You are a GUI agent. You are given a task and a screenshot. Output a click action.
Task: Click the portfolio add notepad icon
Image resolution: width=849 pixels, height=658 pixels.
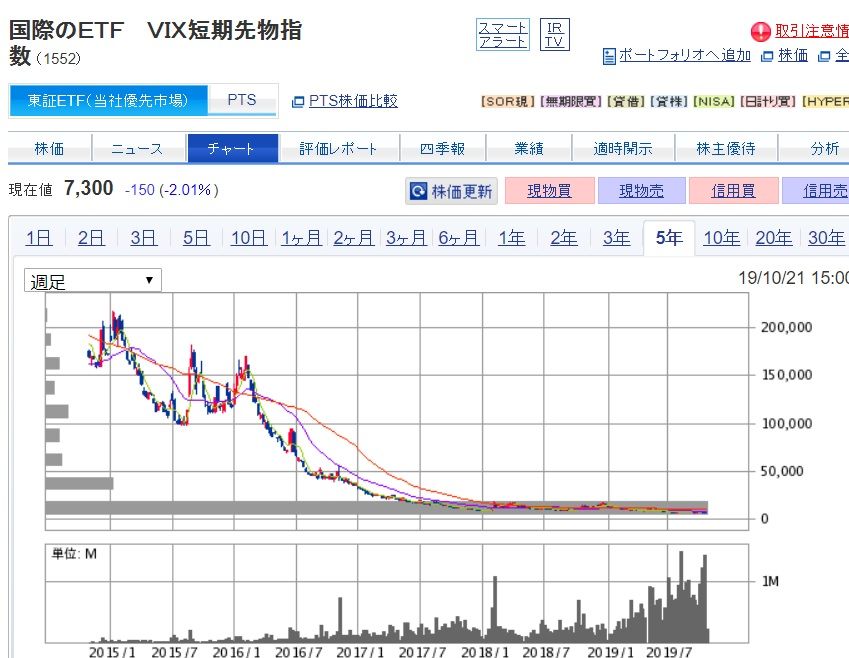pos(609,56)
